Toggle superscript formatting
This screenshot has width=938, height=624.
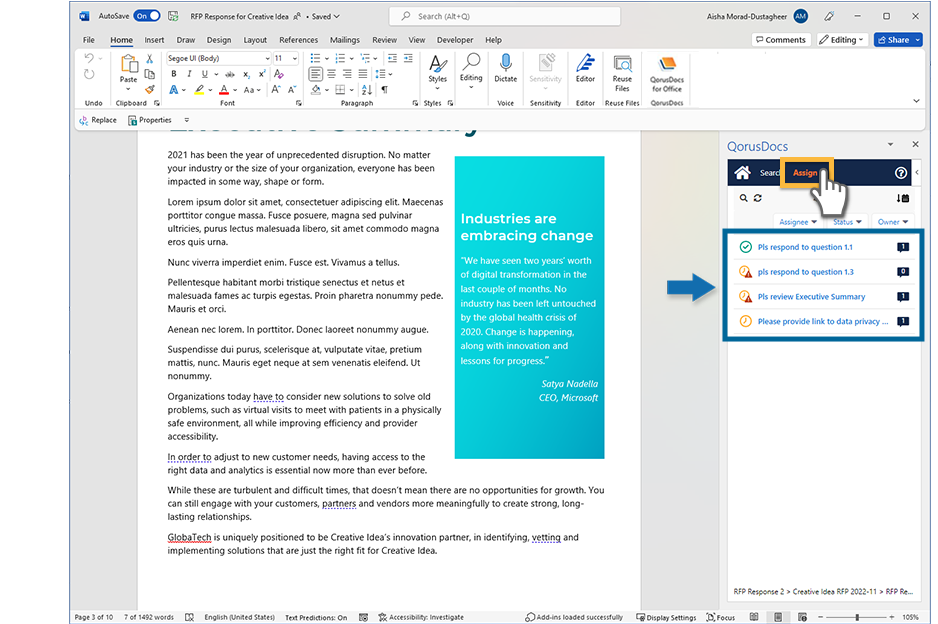(261, 74)
